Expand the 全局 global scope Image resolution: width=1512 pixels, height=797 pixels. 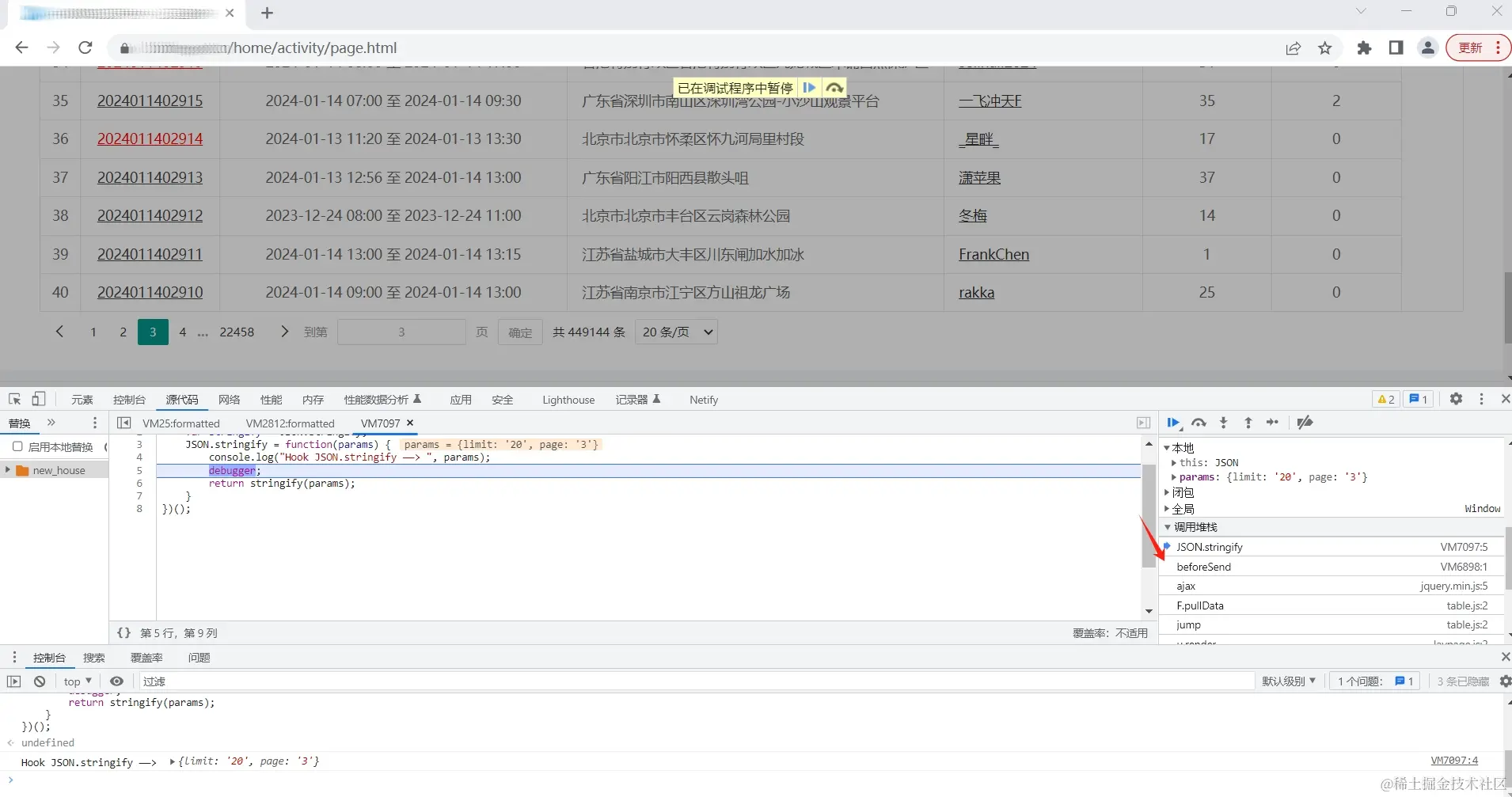click(1167, 509)
